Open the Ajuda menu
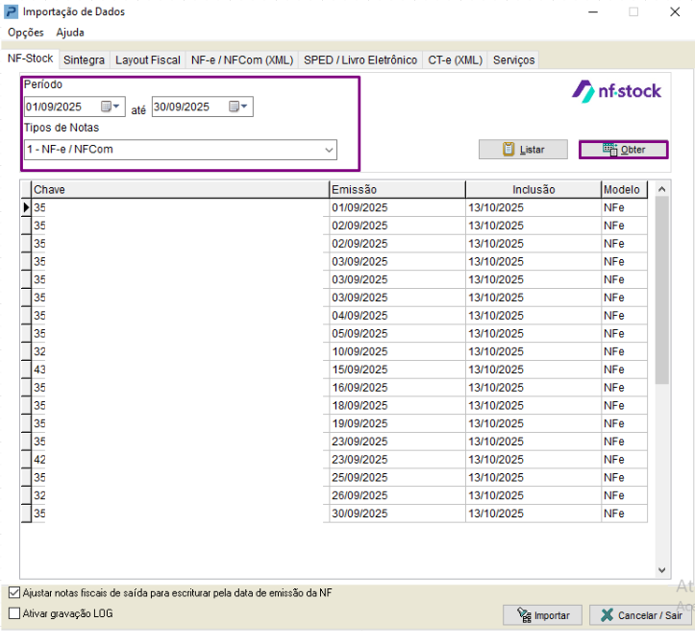Viewport: 695px width, 631px height. tap(70, 32)
